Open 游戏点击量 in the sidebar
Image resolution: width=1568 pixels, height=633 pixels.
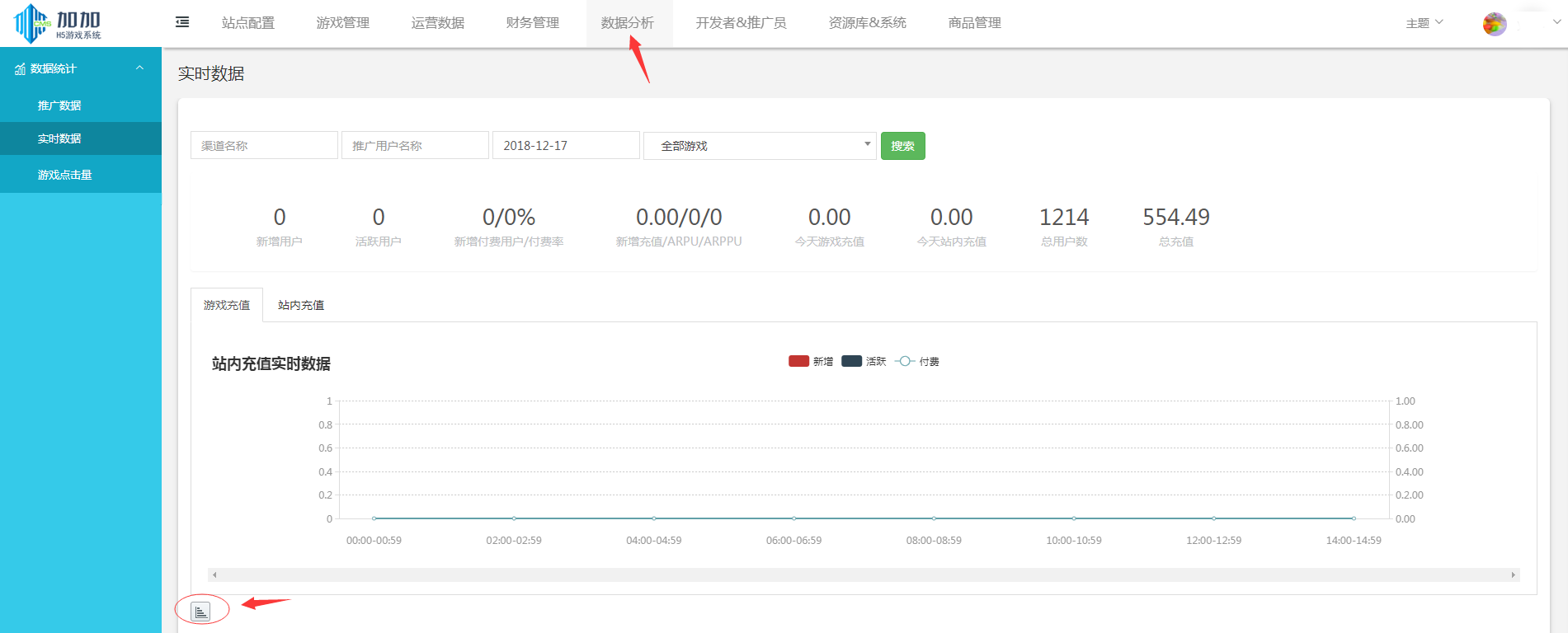pyautogui.click(x=64, y=175)
